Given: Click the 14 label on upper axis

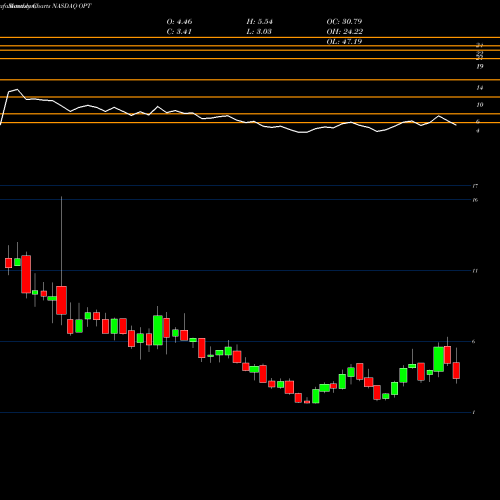Looking at the screenshot, I should pyautogui.click(x=480, y=88).
